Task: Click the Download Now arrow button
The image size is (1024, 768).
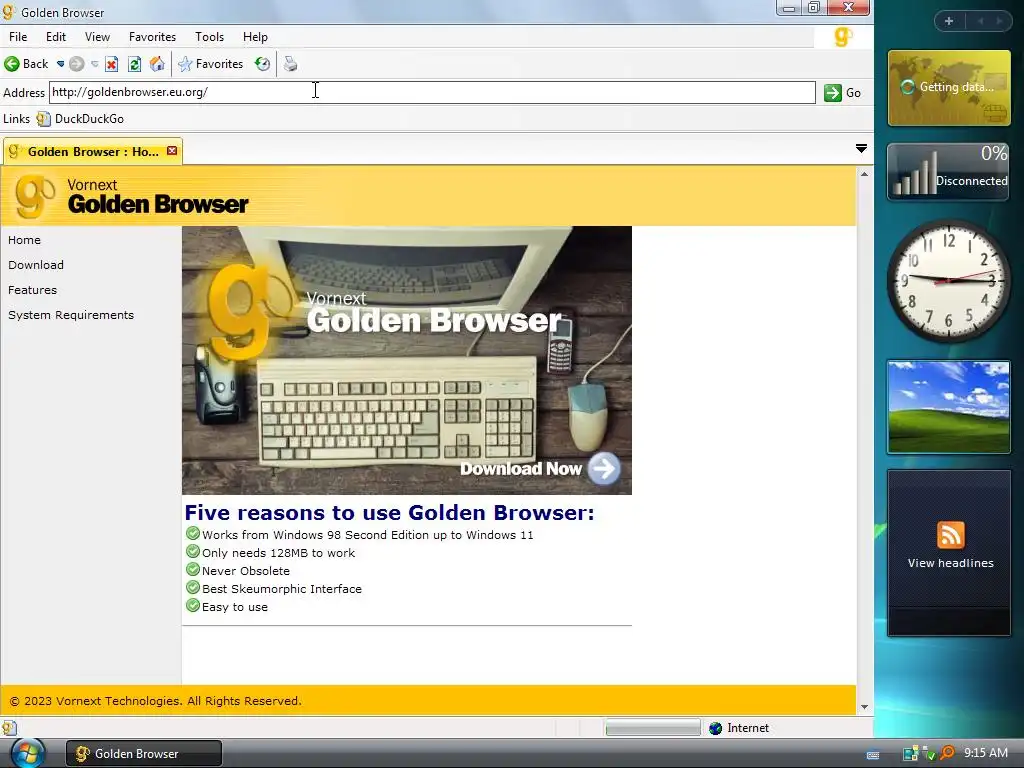Action: pos(603,468)
